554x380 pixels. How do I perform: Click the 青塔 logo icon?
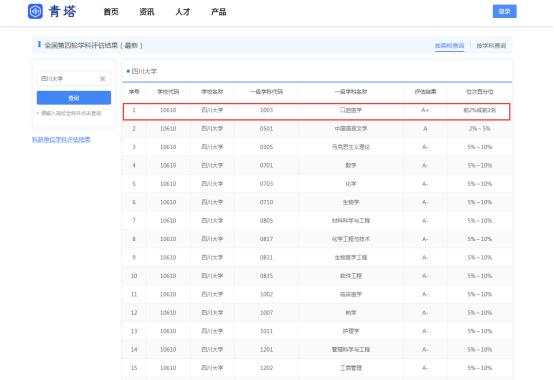[x=35, y=11]
